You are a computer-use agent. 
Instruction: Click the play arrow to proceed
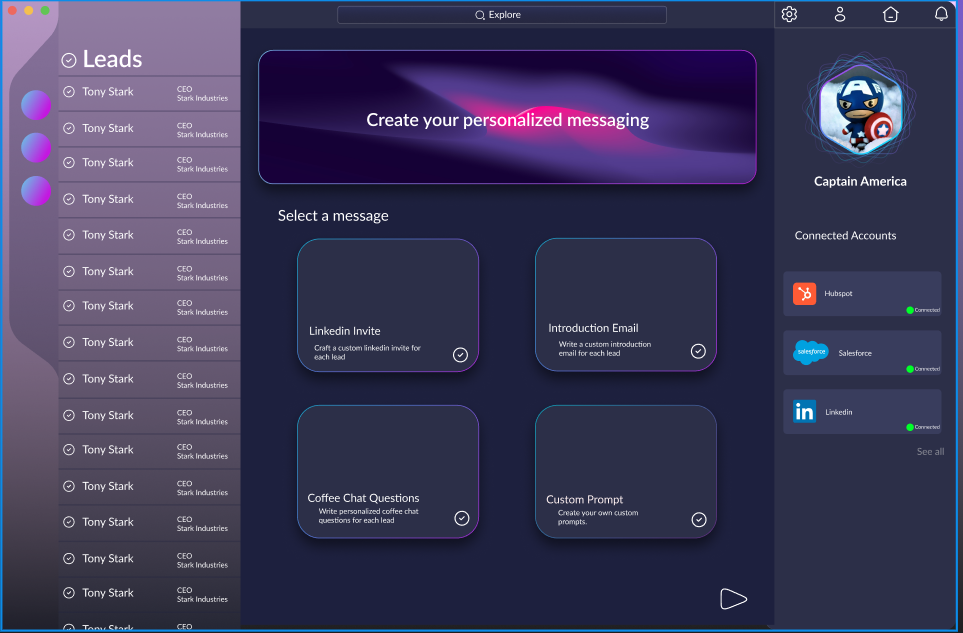(x=733, y=599)
